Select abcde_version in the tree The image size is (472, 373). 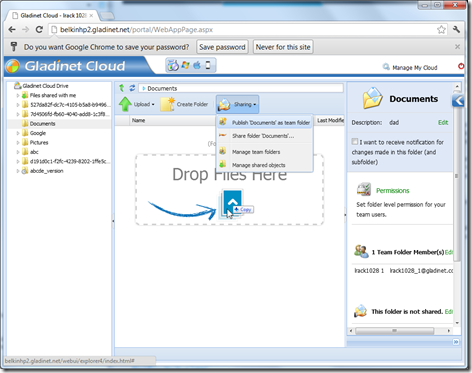click(x=46, y=171)
